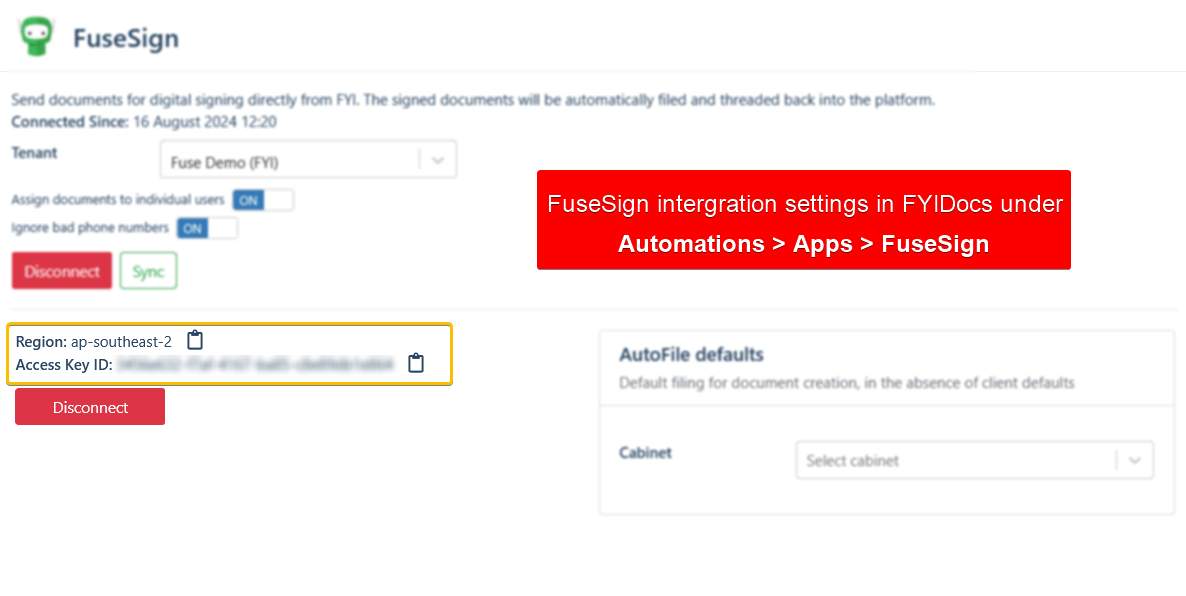Copy the Access Key ID to clipboard
The image size is (1186, 596).
coord(416,364)
